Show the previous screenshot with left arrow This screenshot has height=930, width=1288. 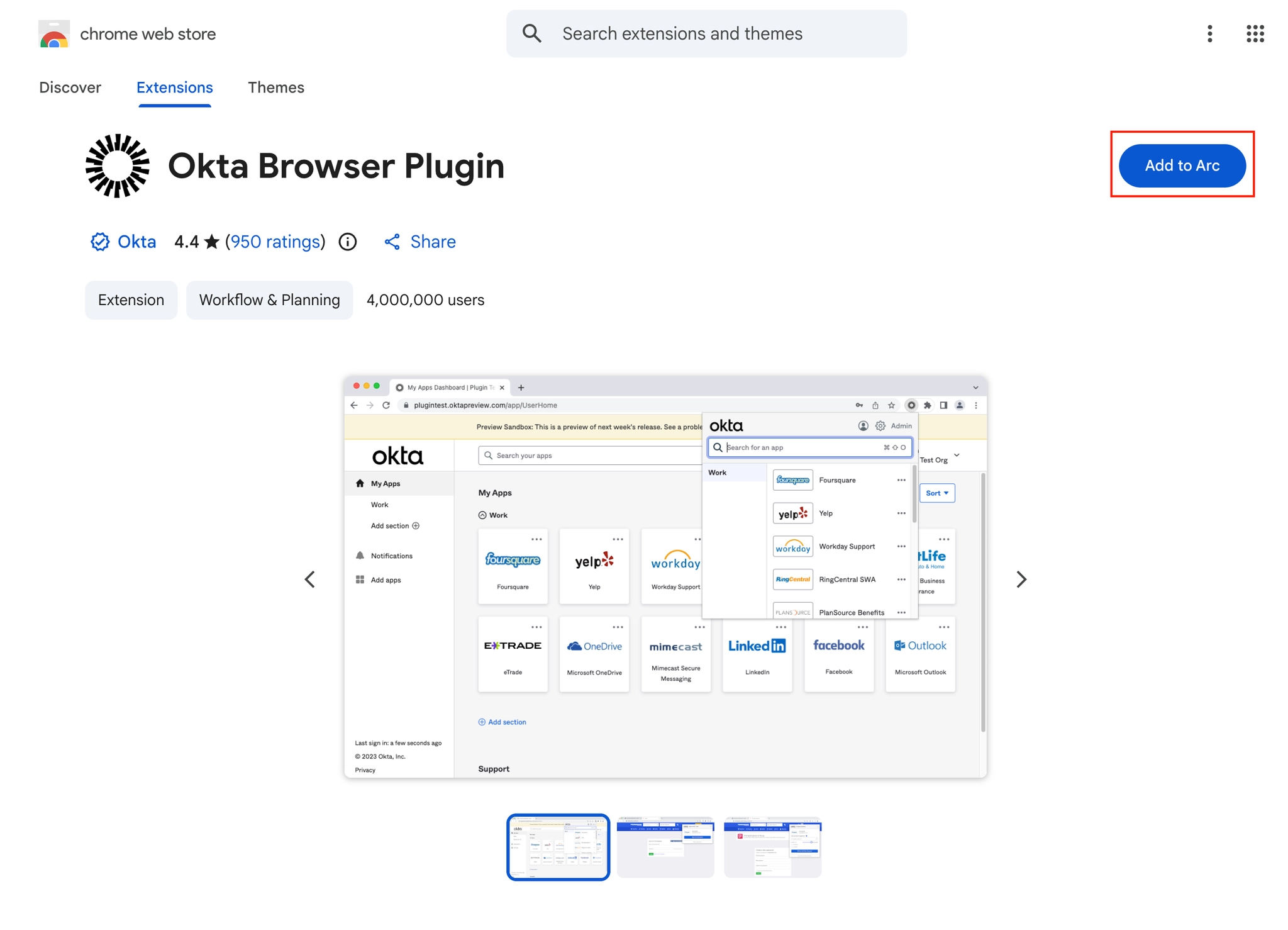[310, 579]
